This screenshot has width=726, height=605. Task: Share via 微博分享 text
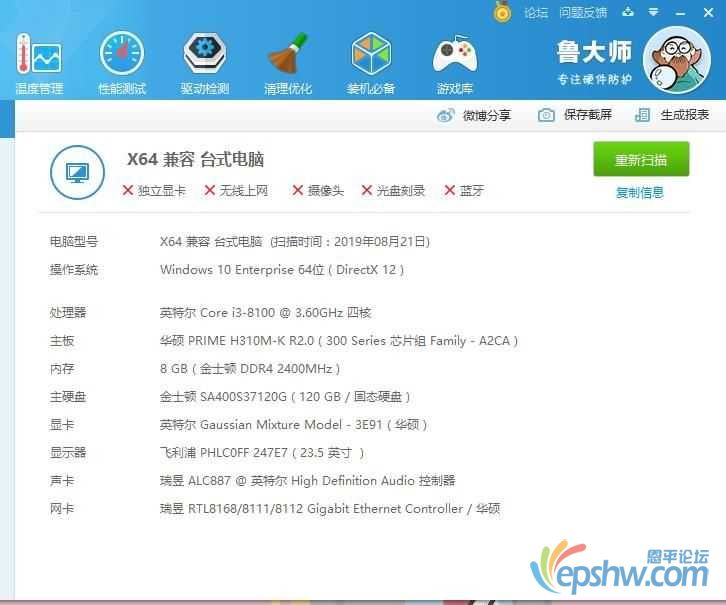(487, 115)
